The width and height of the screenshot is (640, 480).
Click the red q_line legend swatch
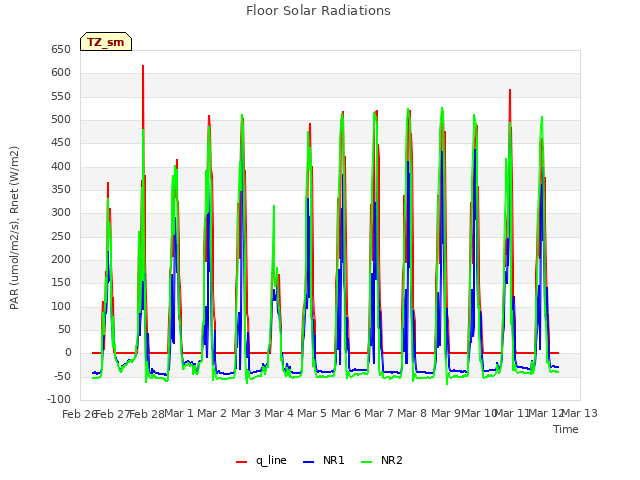[x=241, y=461]
